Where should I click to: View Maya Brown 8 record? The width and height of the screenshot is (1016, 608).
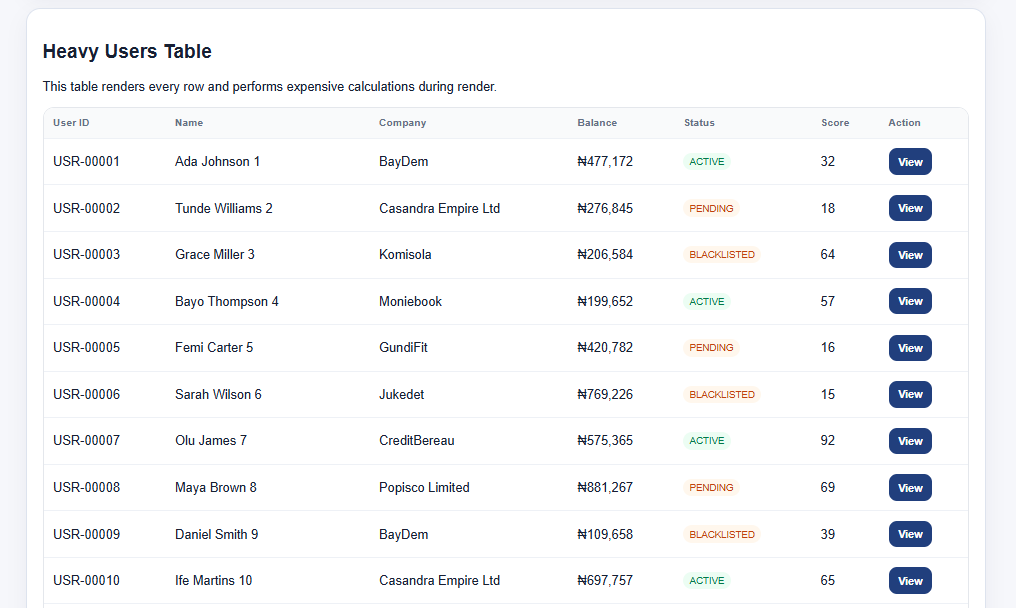[x=910, y=487]
